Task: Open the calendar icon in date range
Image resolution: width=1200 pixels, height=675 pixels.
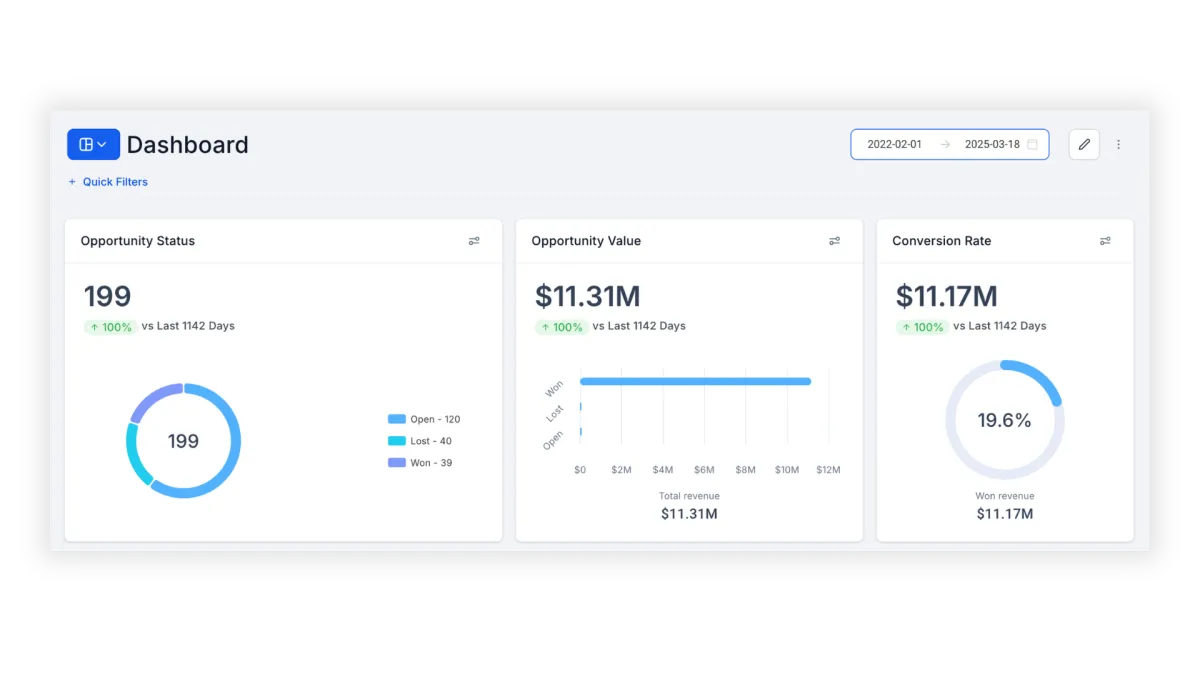Action: point(1033,144)
